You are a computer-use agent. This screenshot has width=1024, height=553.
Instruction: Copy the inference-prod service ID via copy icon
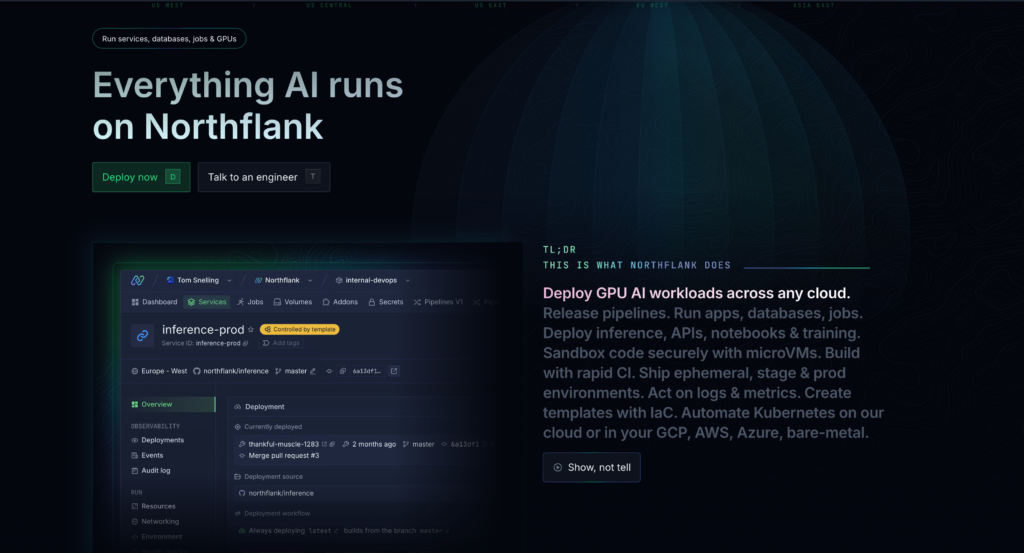click(246, 343)
